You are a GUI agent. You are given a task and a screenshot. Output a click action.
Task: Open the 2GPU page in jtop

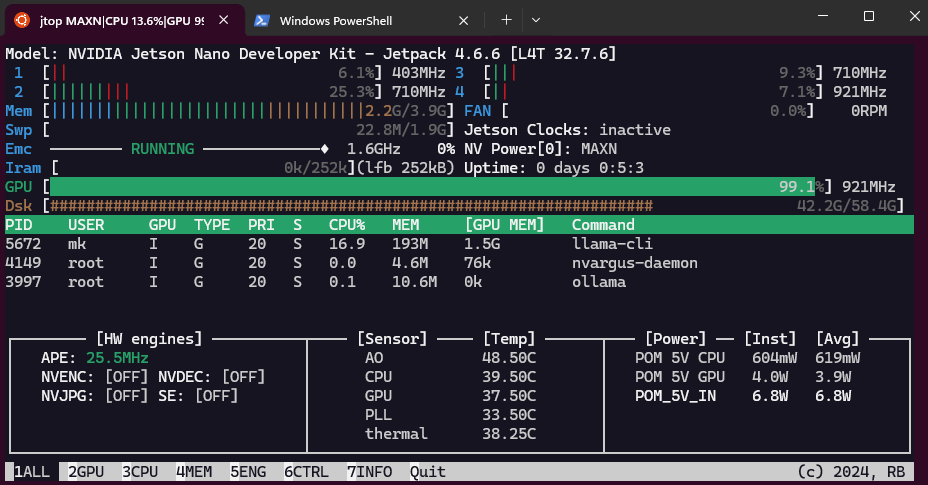pos(89,471)
